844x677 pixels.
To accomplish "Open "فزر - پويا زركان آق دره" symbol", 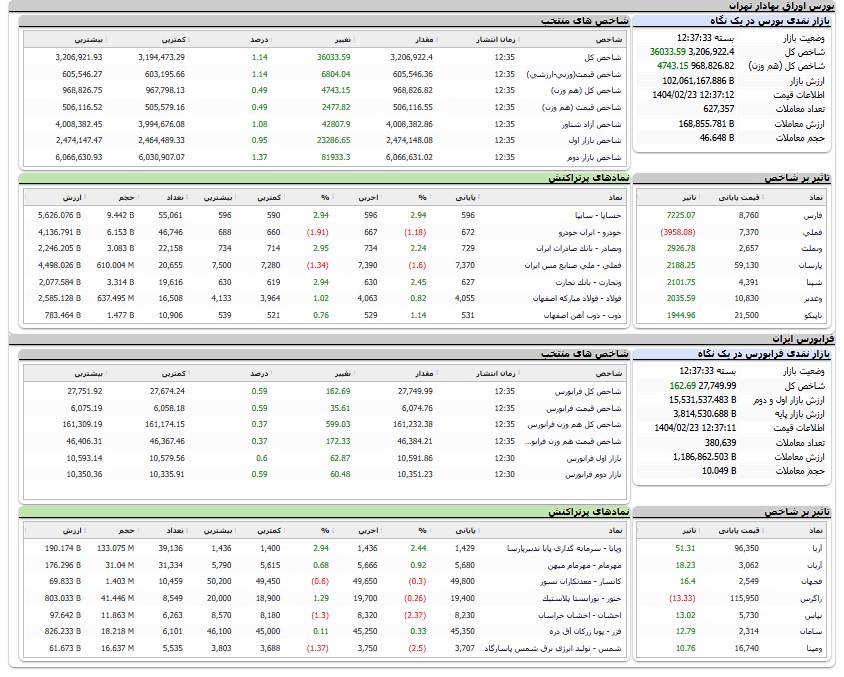I will coord(585,631).
